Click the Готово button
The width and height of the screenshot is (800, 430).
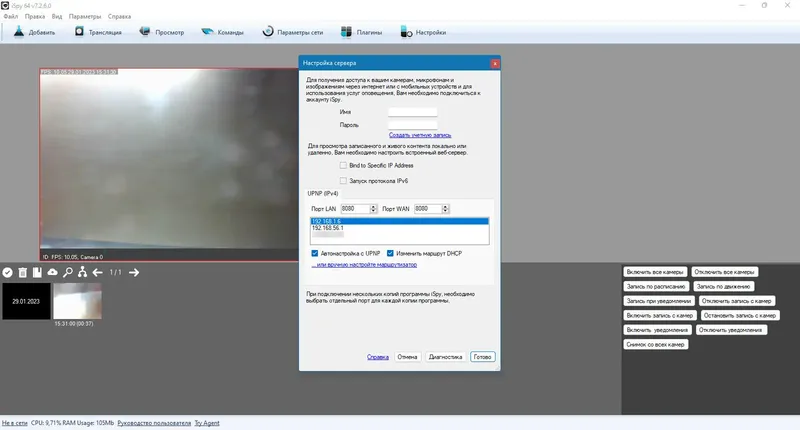point(483,357)
